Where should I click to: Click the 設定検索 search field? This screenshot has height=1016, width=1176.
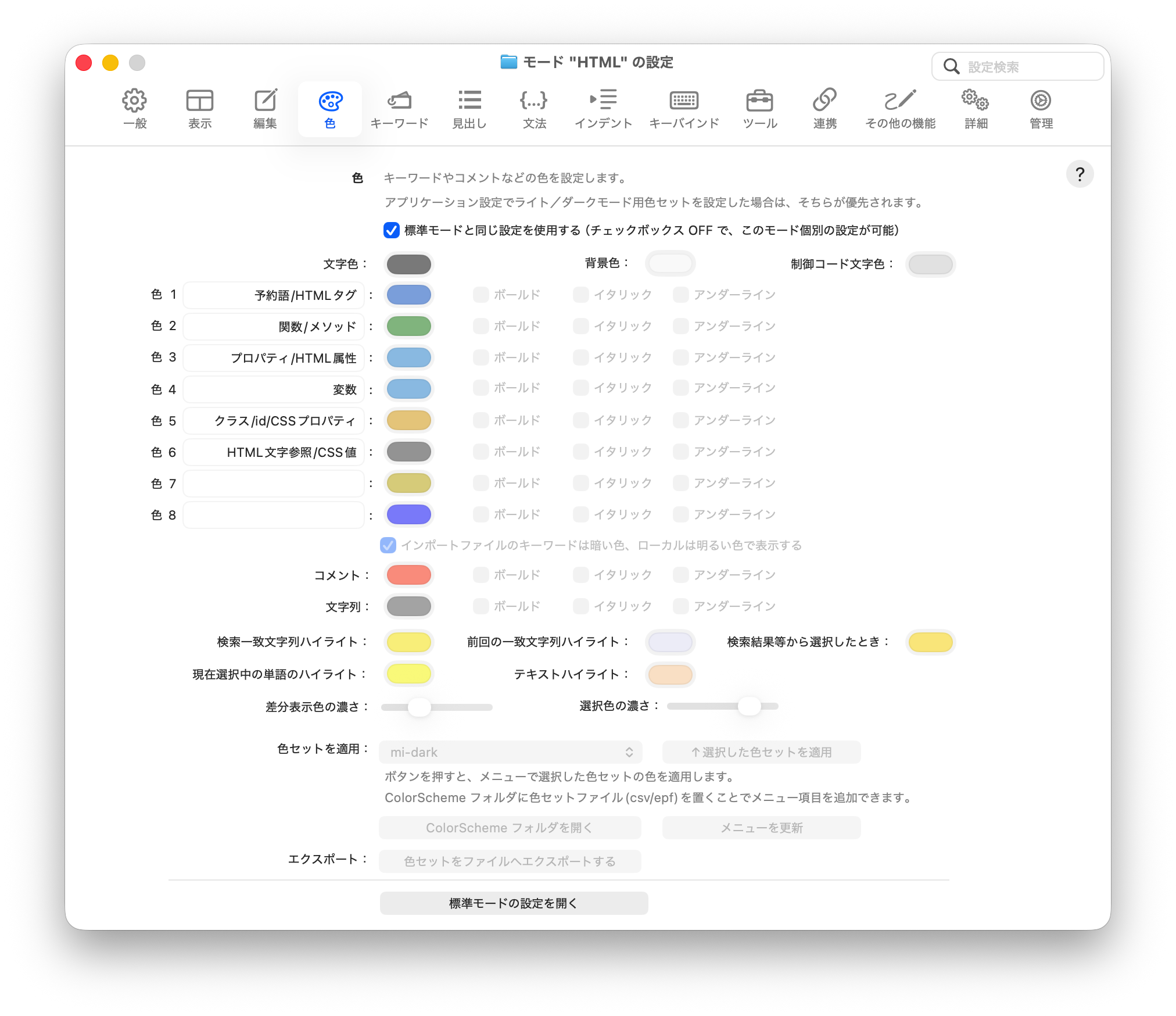click(1018, 67)
